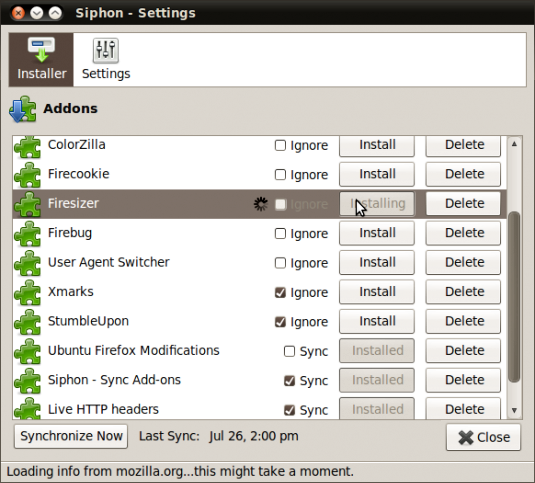535x483 pixels.
Task: Disable Sync for Live HTTP headers
Action: [289, 410]
